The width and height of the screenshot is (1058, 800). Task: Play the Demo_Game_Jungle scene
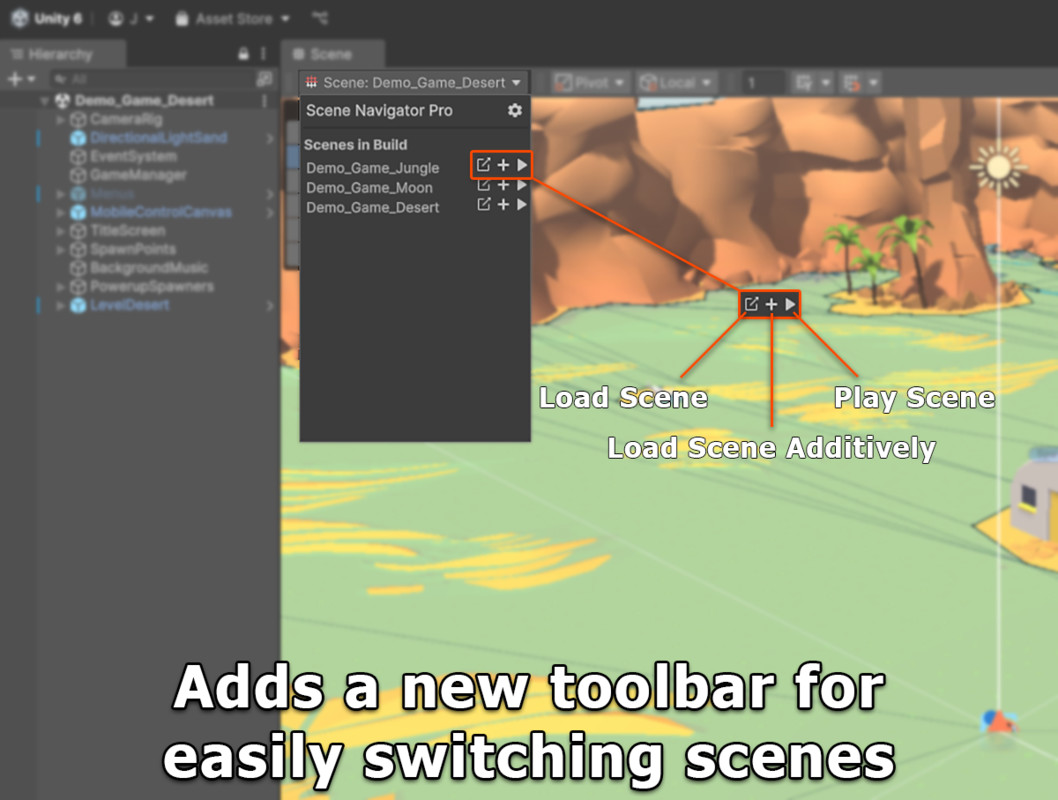[522, 165]
